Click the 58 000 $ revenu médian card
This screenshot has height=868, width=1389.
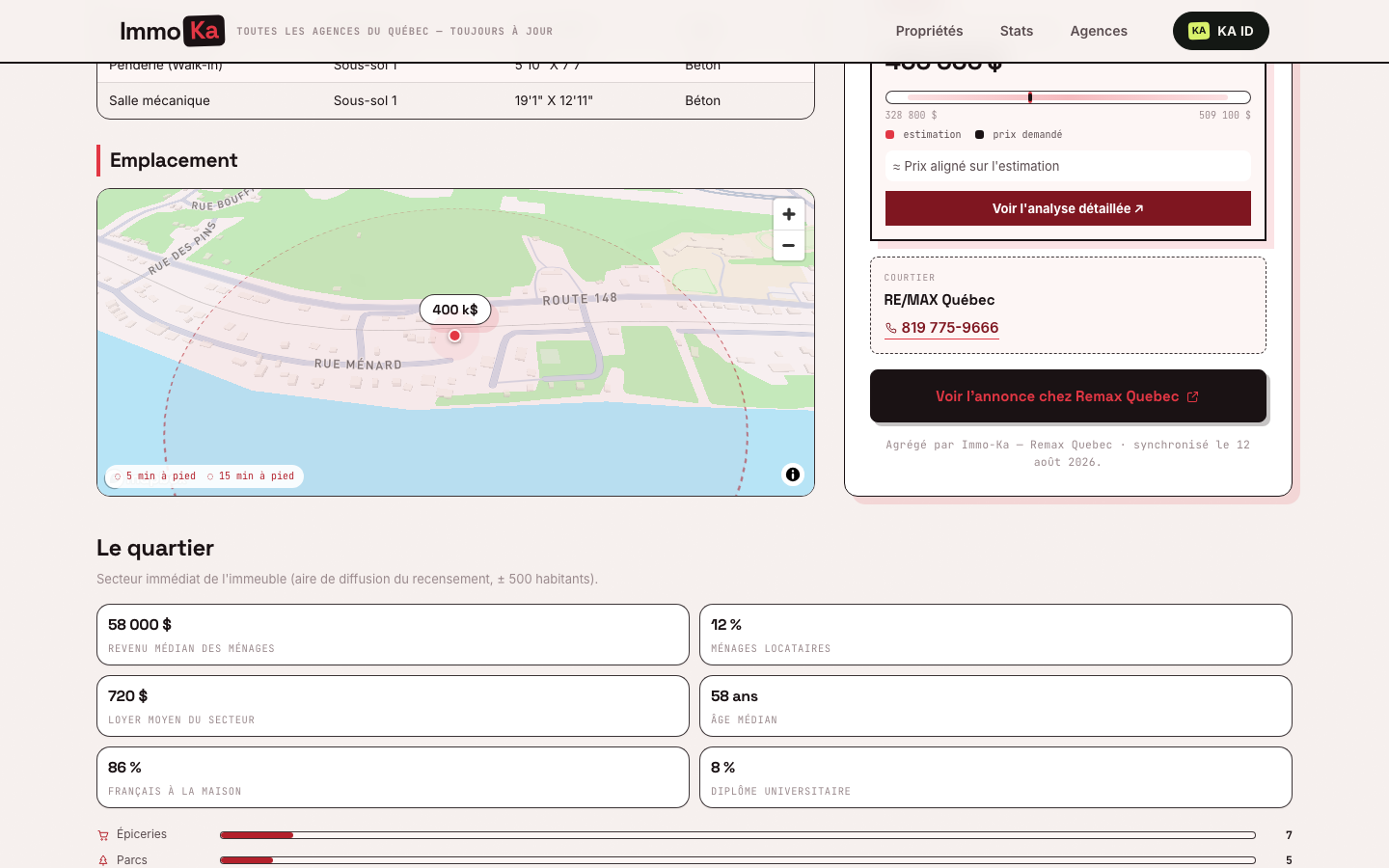[x=393, y=635]
